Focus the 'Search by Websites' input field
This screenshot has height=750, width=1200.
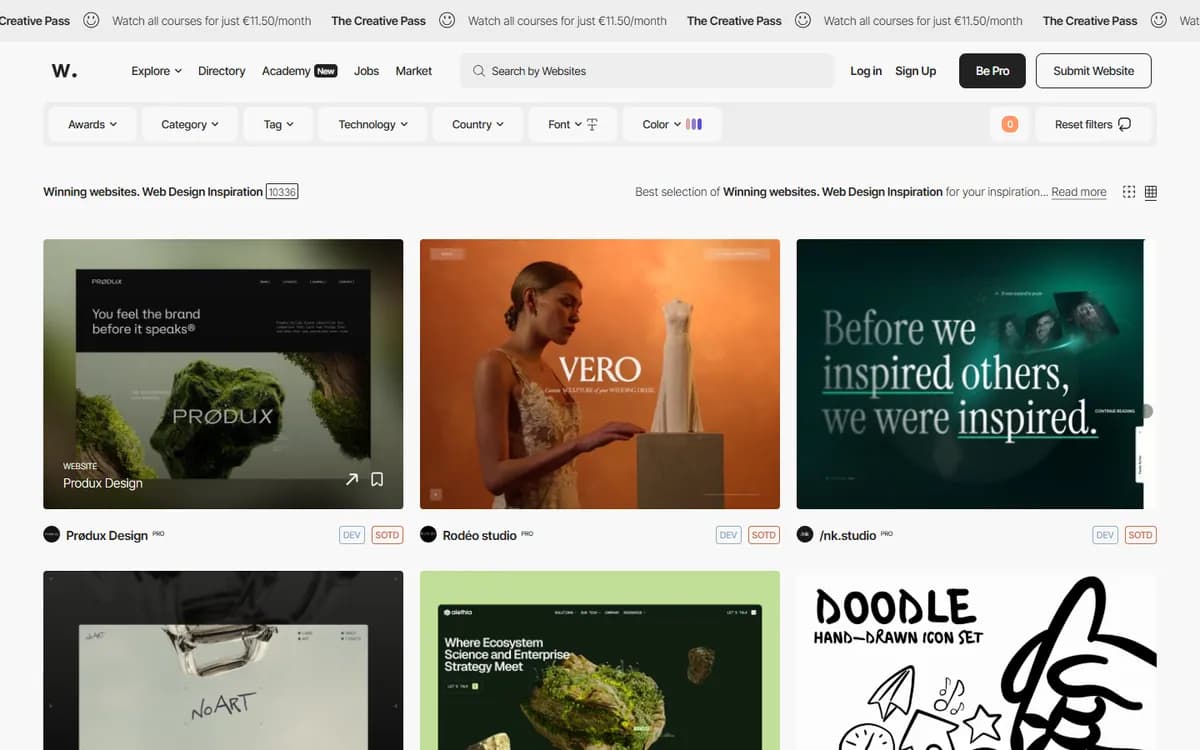coord(647,71)
